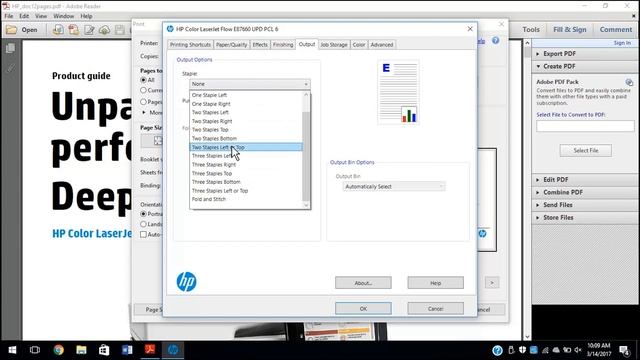Open the attachments paperclip panel icon
Viewport: 640px width, 360px height.
pos(11,68)
